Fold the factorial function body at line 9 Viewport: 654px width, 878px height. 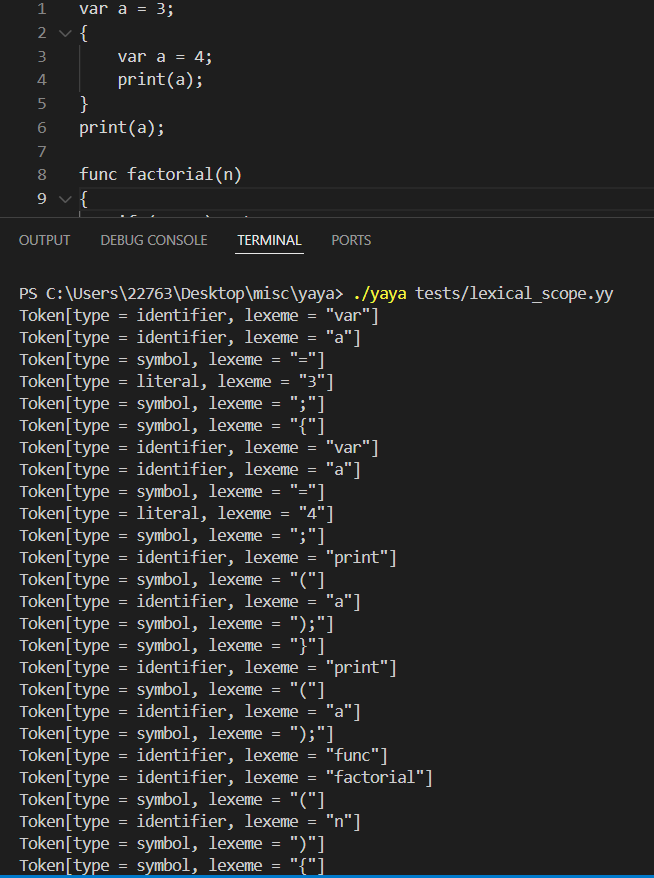pyautogui.click(x=65, y=199)
